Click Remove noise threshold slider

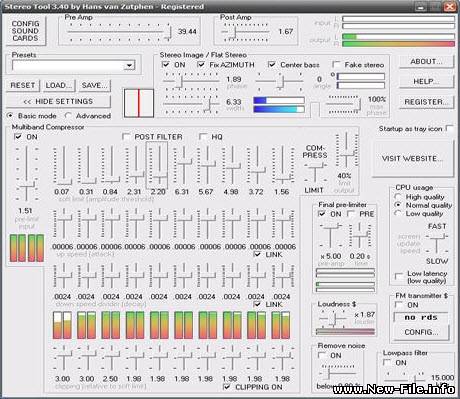point(337,372)
